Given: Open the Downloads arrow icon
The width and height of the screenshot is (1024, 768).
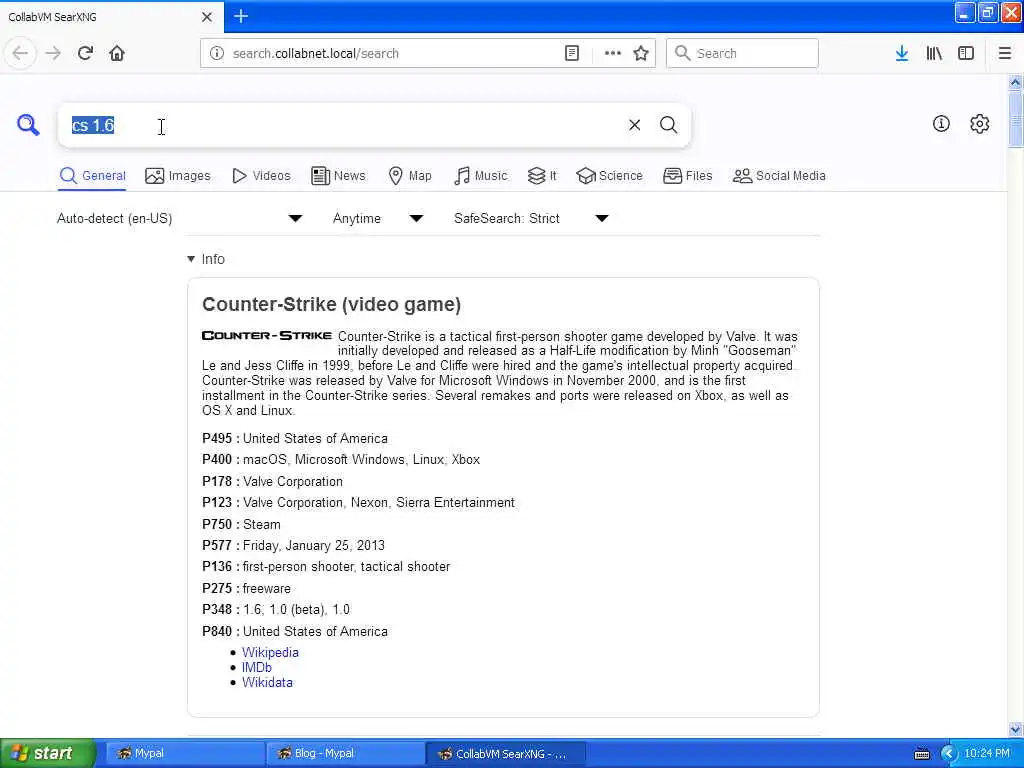Looking at the screenshot, I should (902, 53).
